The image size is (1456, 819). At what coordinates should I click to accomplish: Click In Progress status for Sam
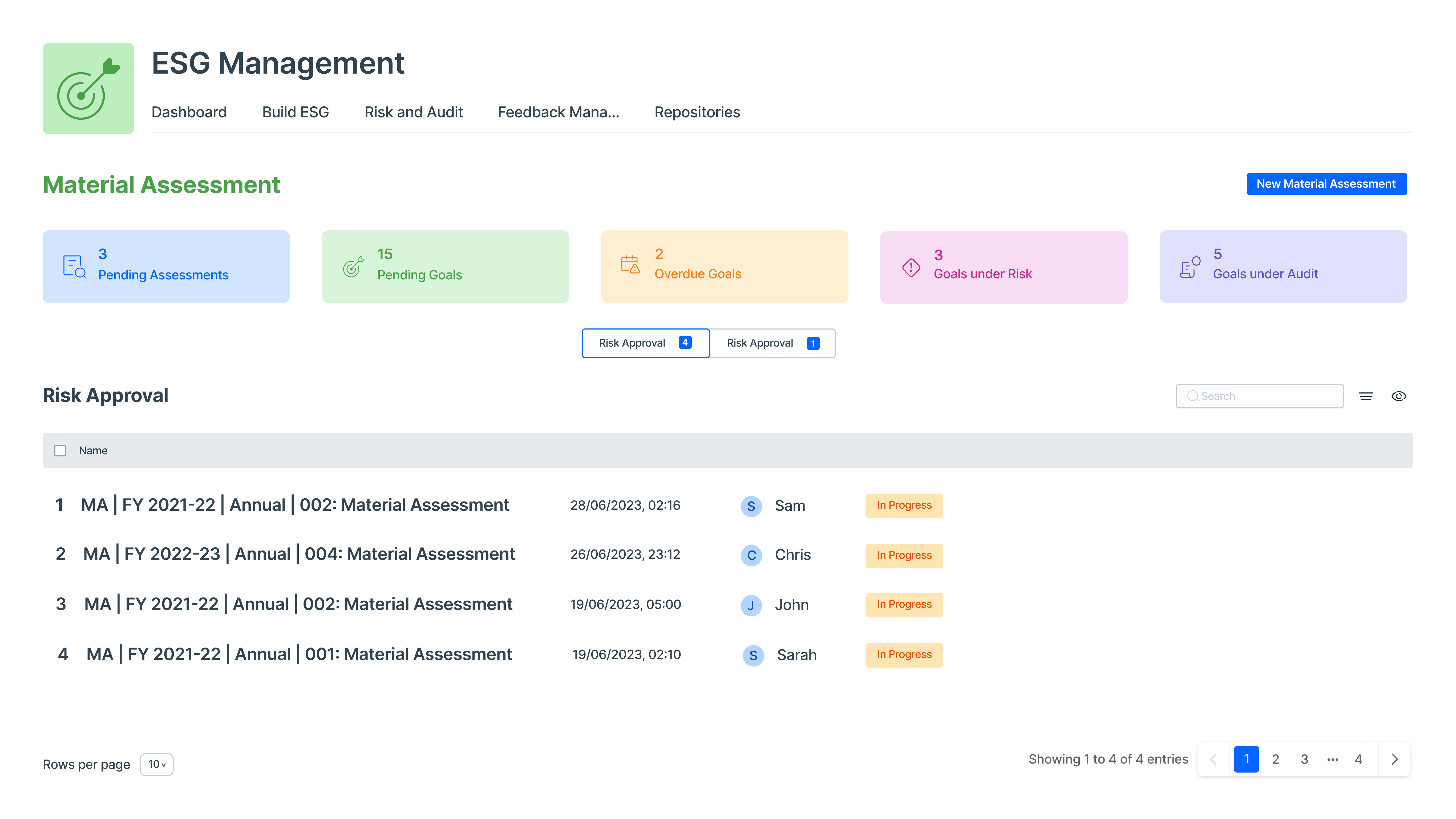(x=904, y=505)
